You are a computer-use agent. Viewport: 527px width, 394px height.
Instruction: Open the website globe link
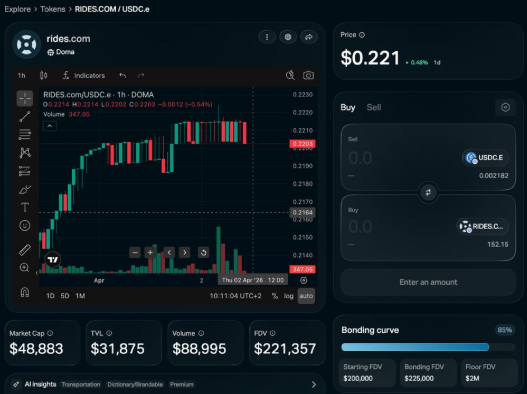(x=288, y=37)
